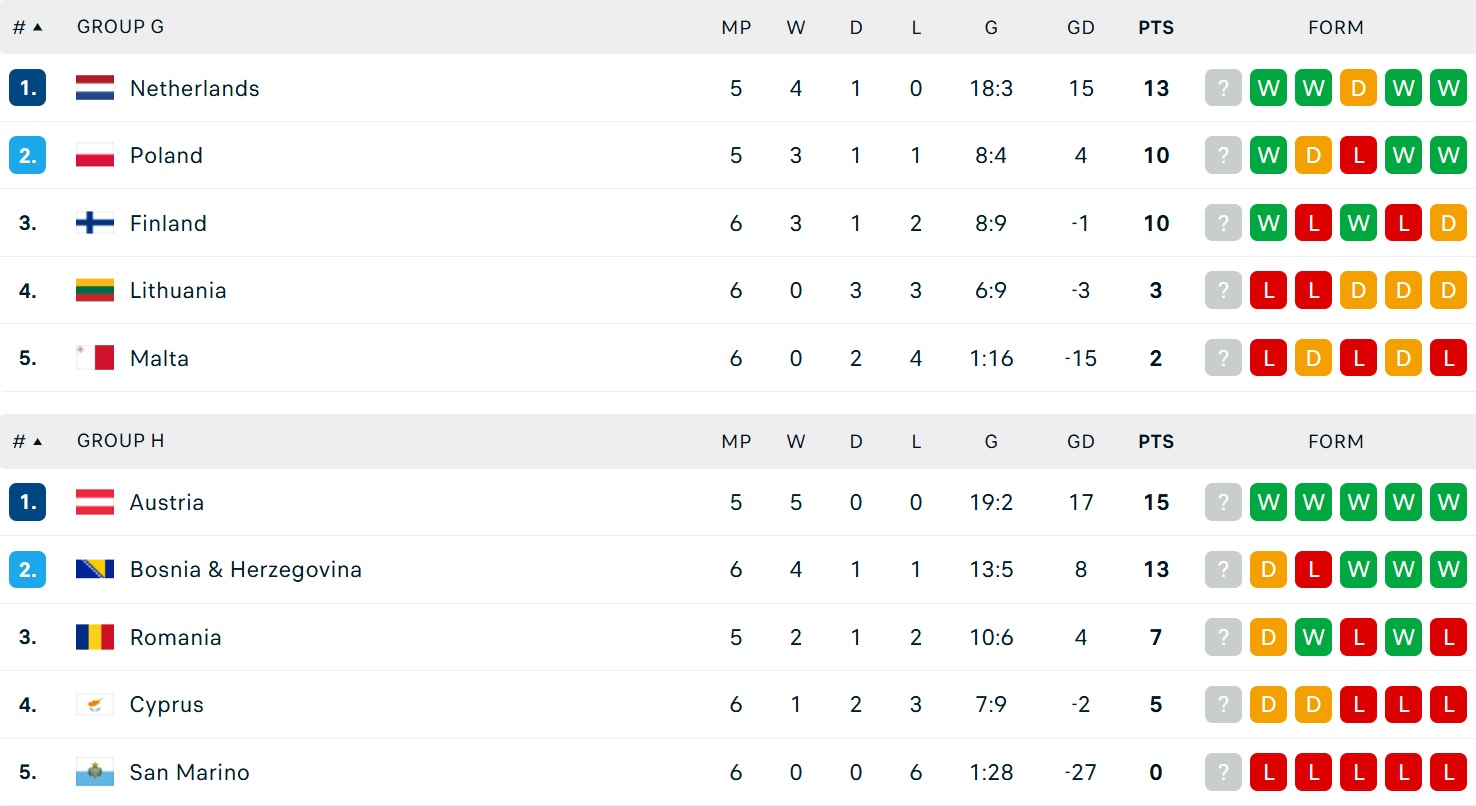
Task: Click Austria upcoming match question mark badge
Action: point(1223,502)
